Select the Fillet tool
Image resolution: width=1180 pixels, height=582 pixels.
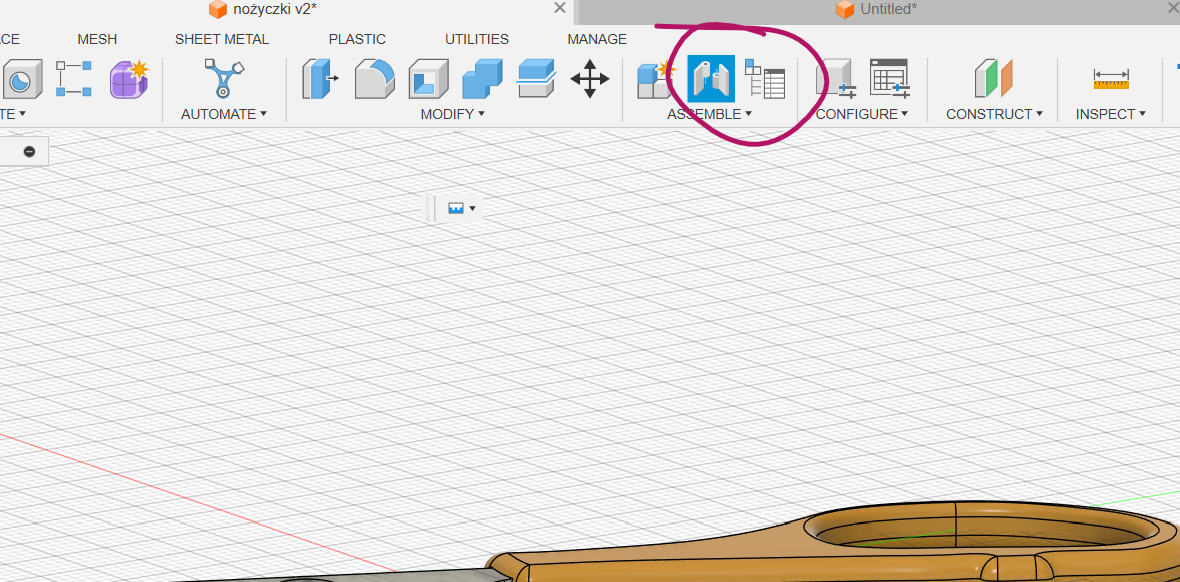point(375,79)
